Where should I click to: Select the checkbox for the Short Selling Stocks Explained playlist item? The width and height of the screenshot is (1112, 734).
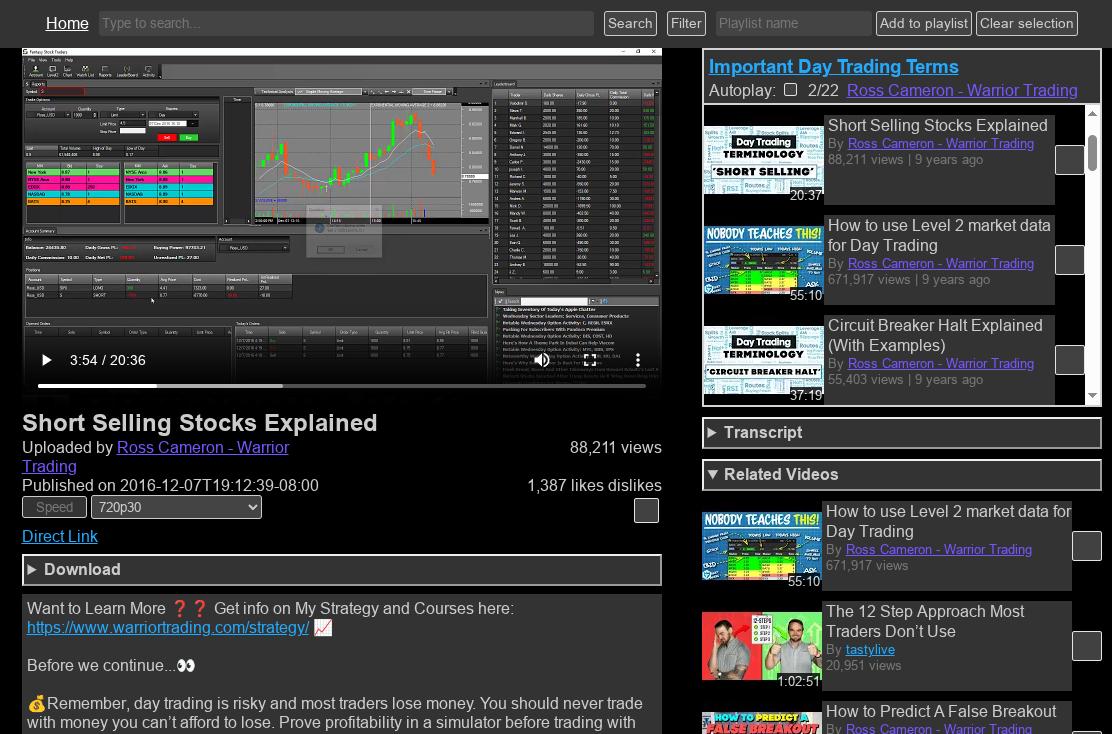tap(1069, 160)
